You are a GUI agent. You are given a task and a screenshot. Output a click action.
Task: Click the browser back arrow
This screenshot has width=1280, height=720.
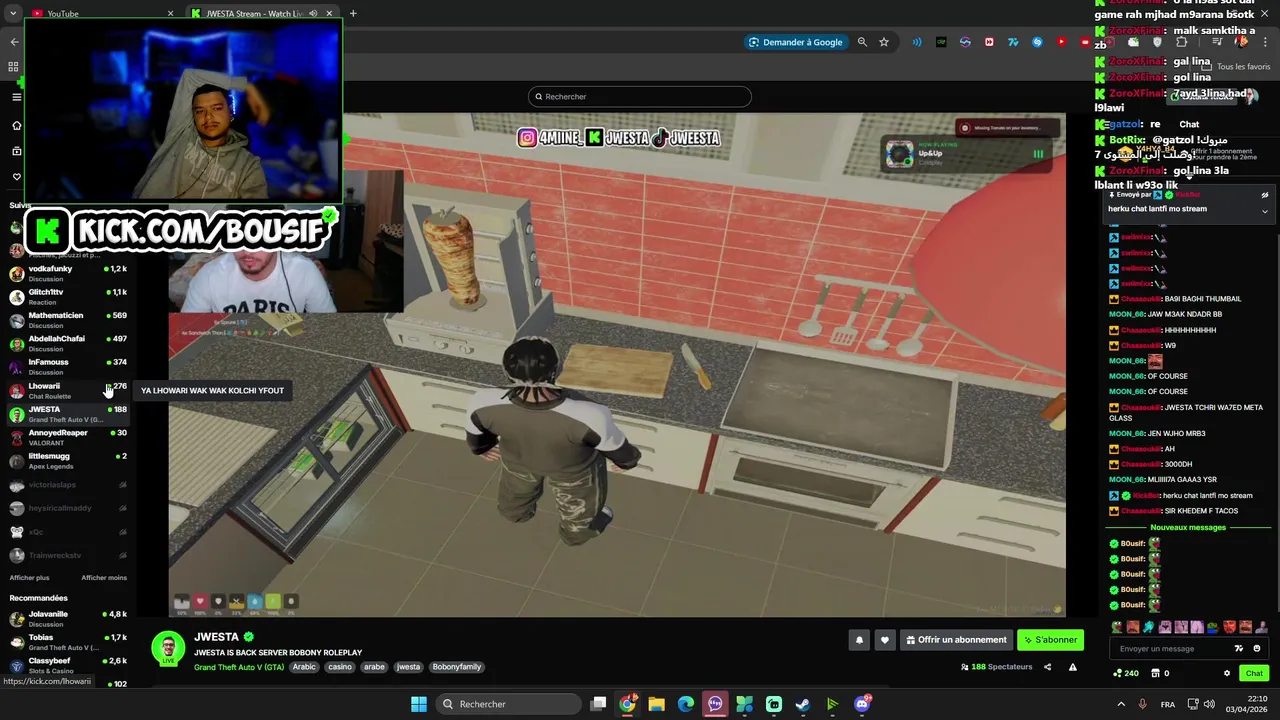(x=14, y=42)
